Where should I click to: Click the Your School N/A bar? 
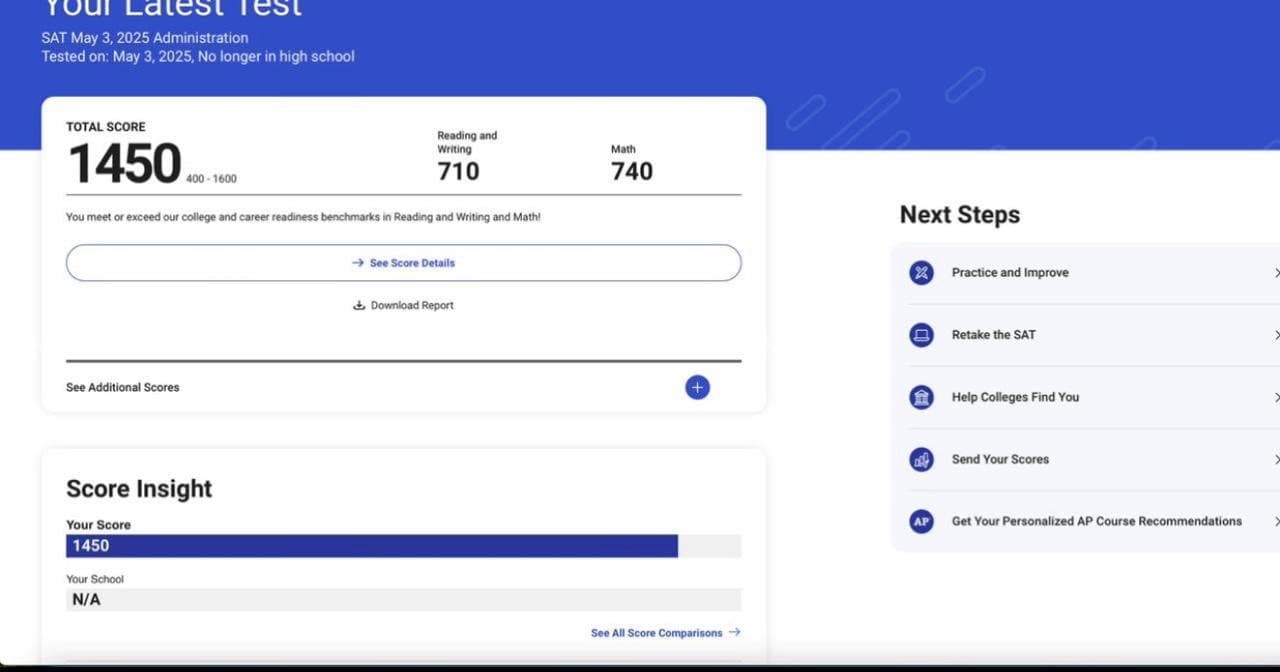pos(403,600)
